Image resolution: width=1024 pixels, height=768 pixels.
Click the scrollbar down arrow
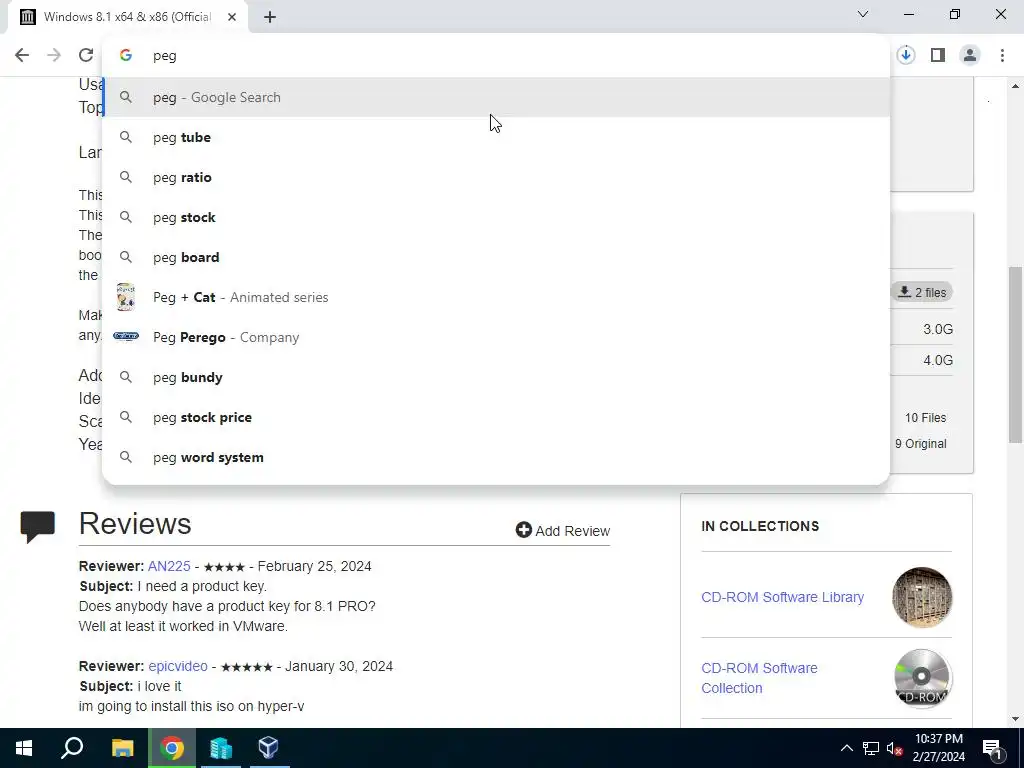point(1016,719)
